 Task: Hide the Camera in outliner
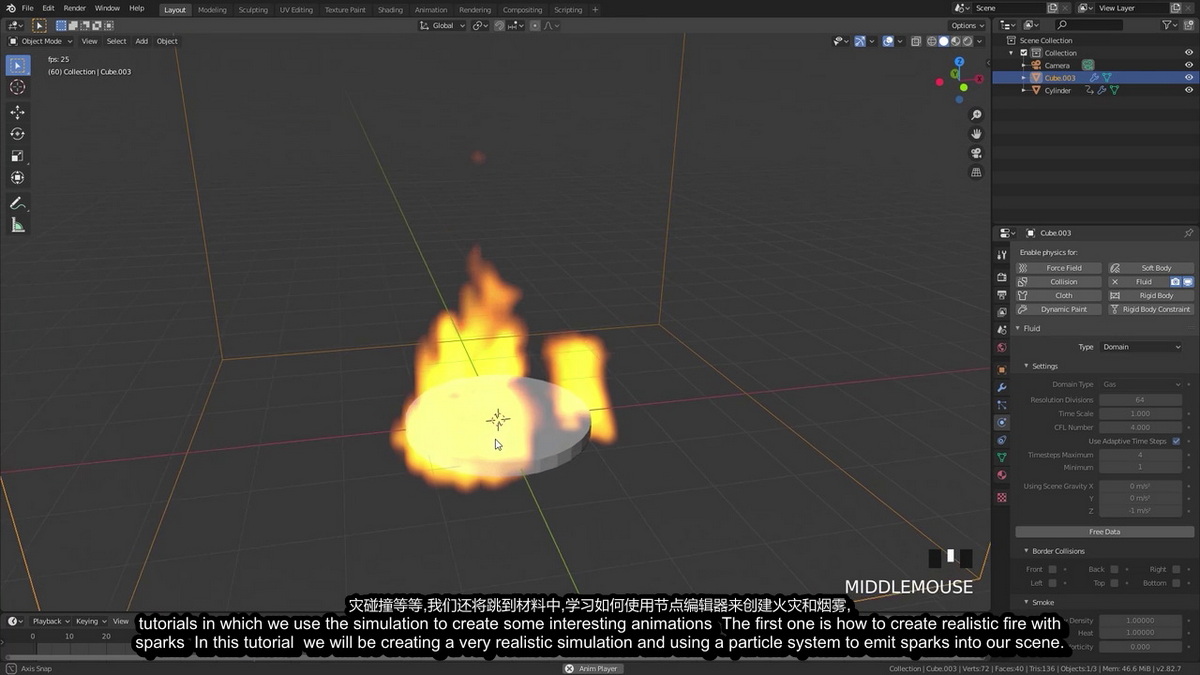tap(1189, 65)
